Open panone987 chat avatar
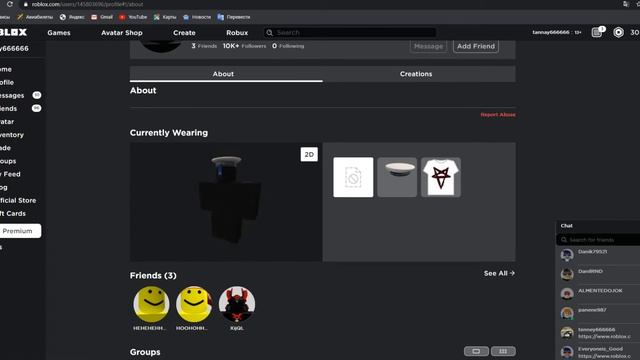The image size is (640, 360). tap(567, 313)
